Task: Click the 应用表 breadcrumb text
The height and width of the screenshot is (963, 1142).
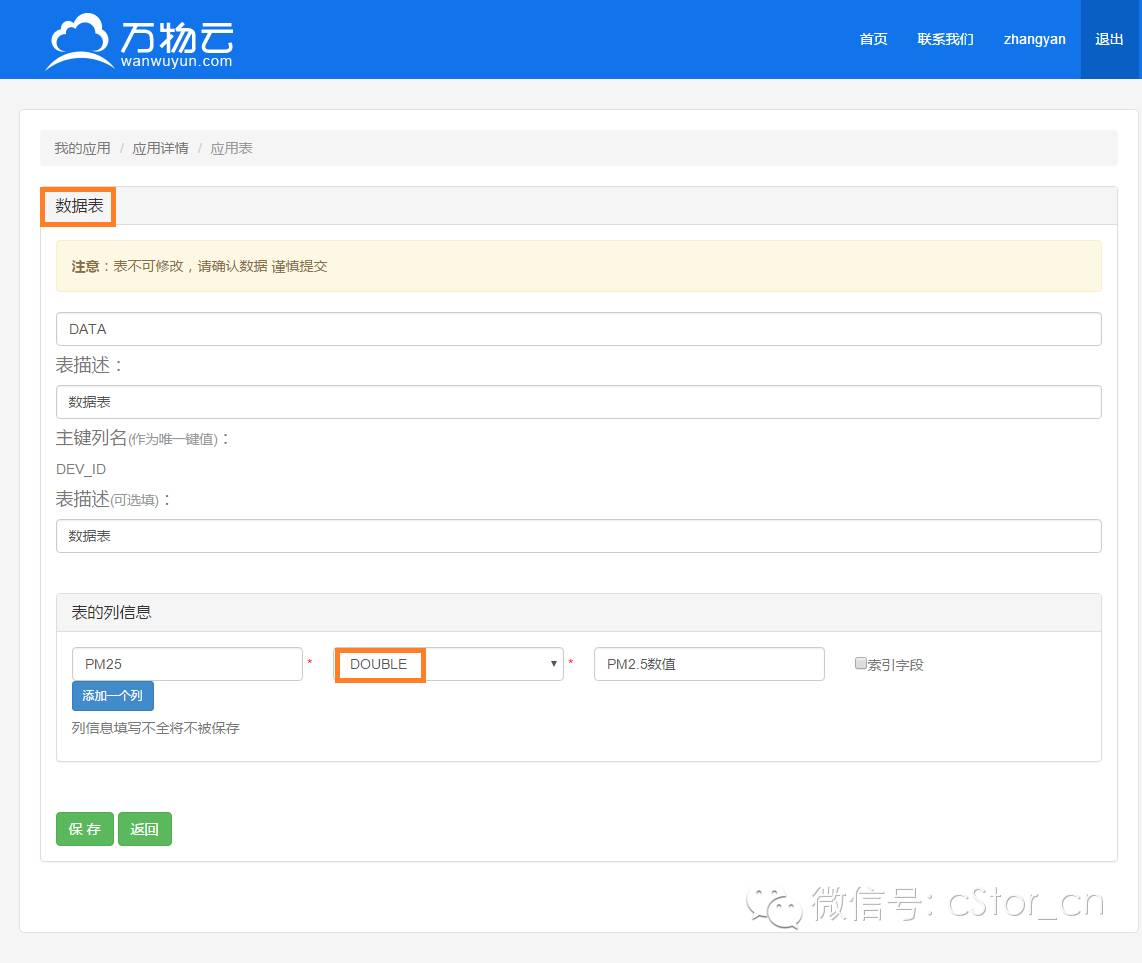Action: (x=232, y=149)
